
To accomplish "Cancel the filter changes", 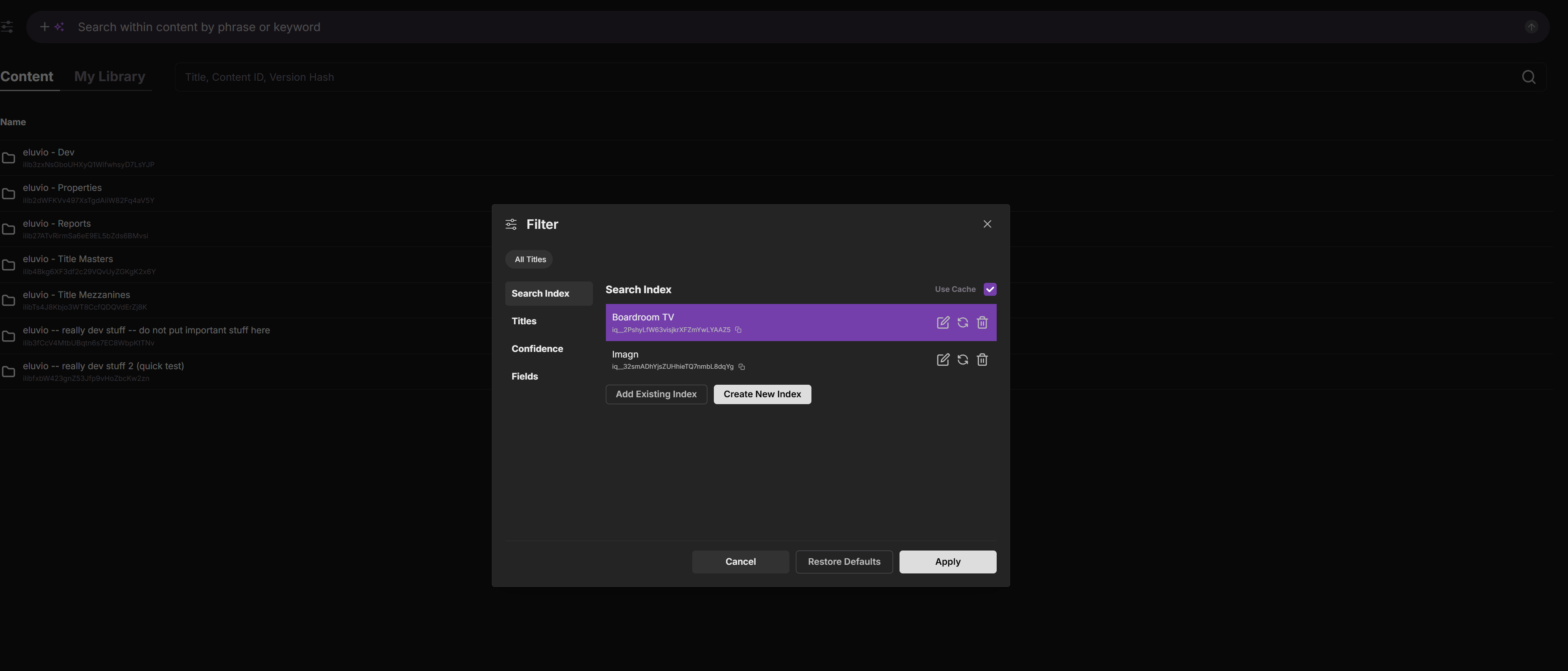I will 740,561.
